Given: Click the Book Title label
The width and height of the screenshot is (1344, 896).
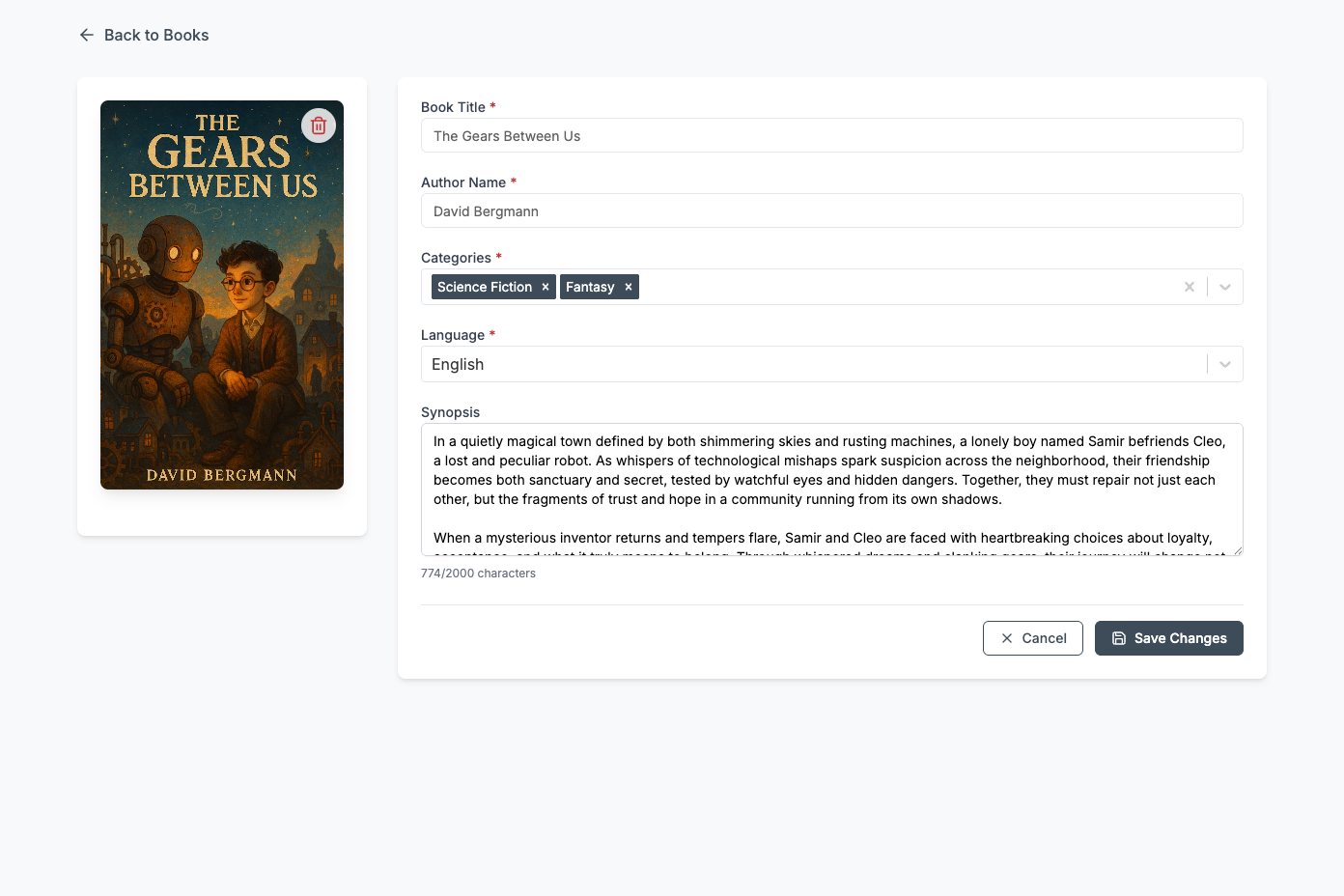Looking at the screenshot, I should pyautogui.click(x=453, y=107).
